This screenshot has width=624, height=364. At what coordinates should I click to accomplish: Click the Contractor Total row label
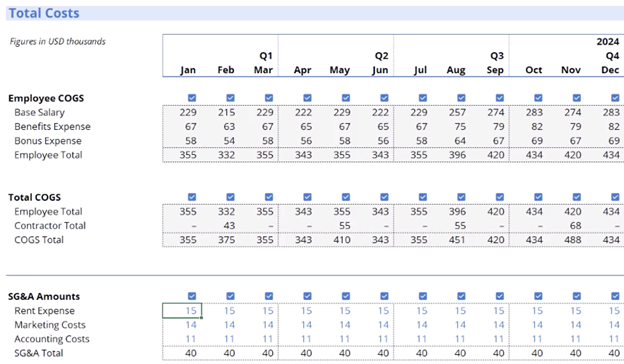click(x=50, y=226)
